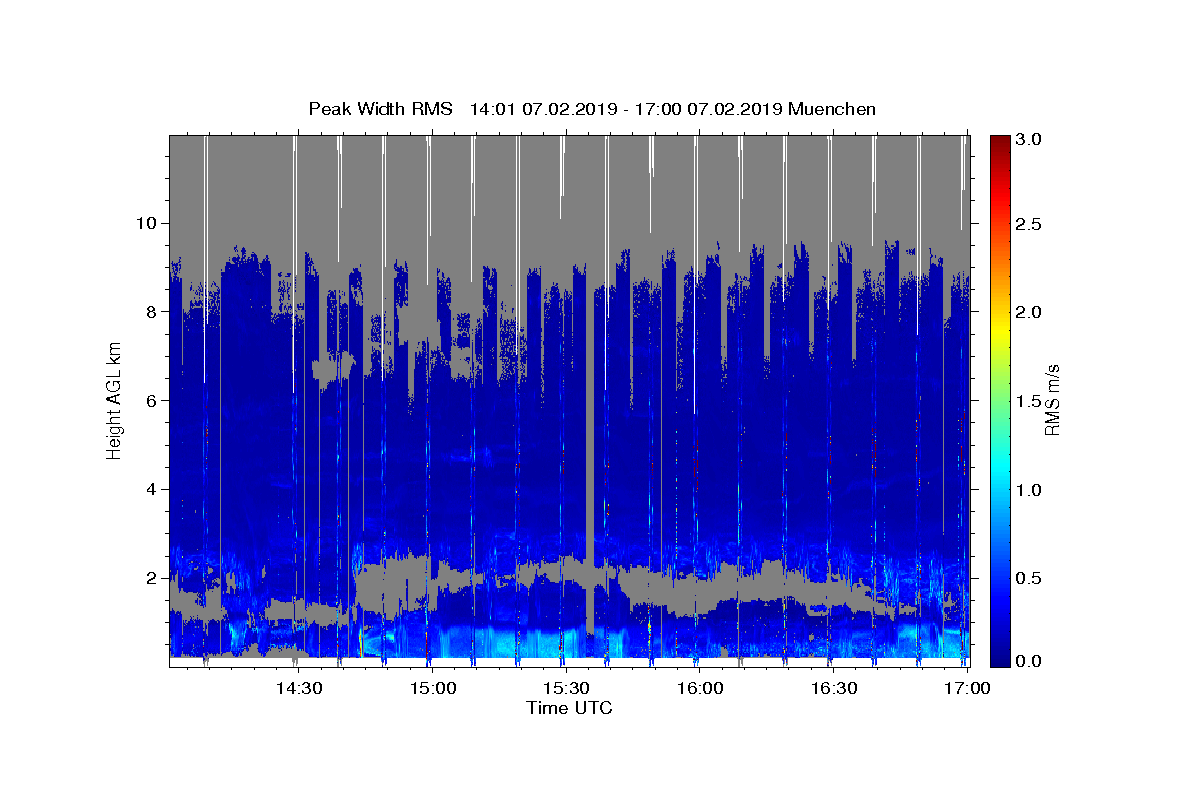
Task: Click the "Muenchen" station name in title
Action: click(x=832, y=109)
